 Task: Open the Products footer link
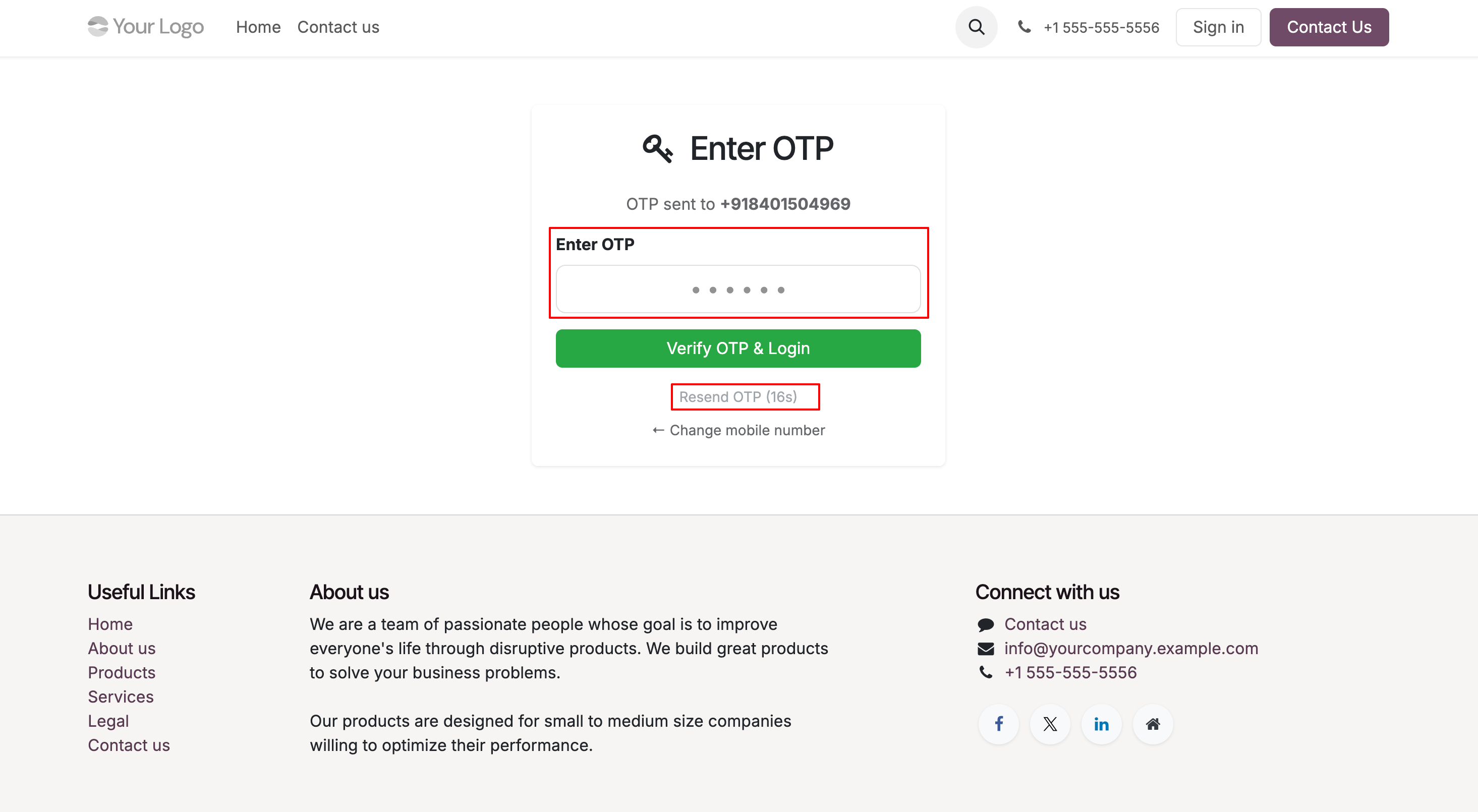(122, 672)
